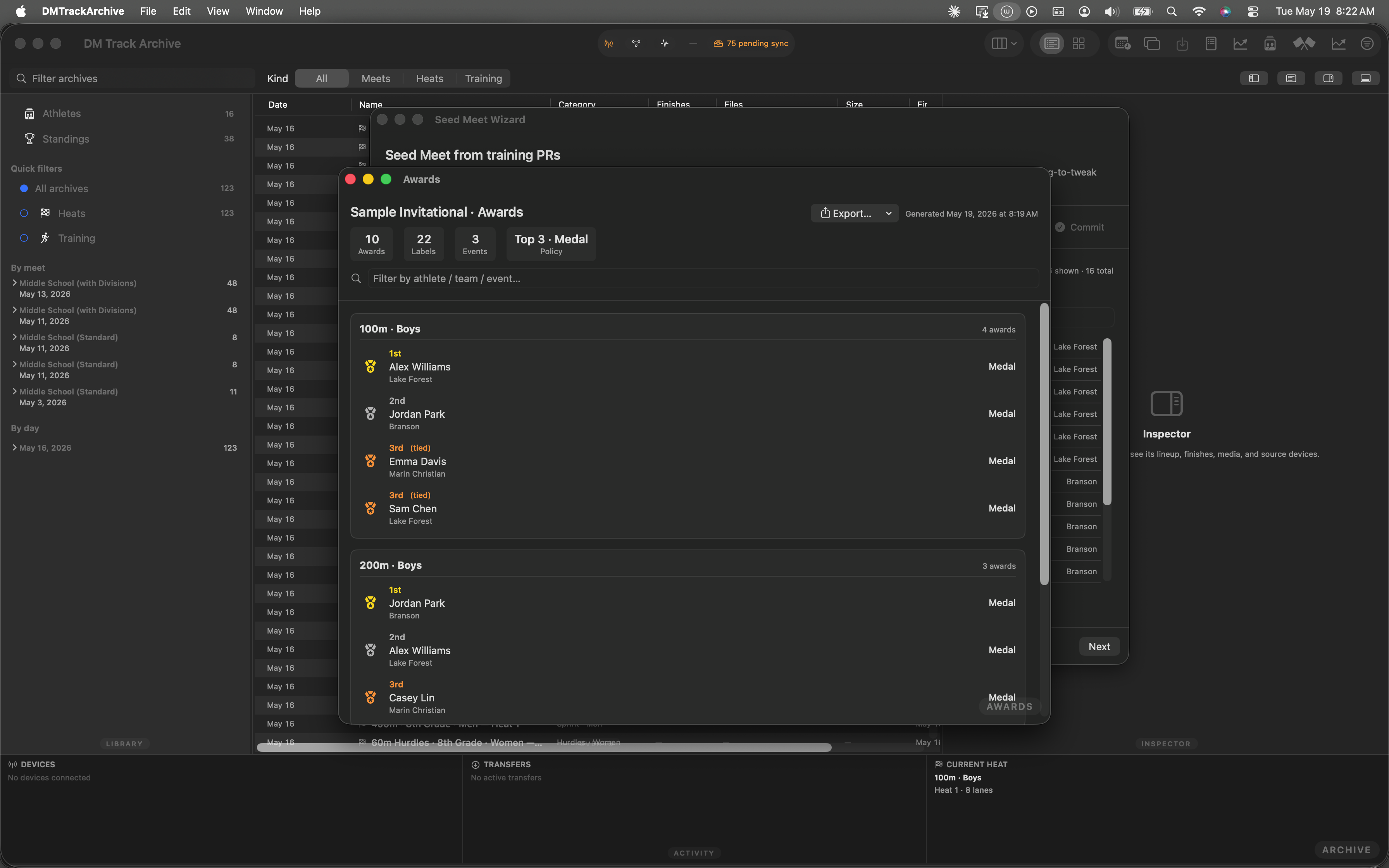Click the circled list filter toolbar icon
This screenshot has height=868, width=1389.
tap(1367, 44)
